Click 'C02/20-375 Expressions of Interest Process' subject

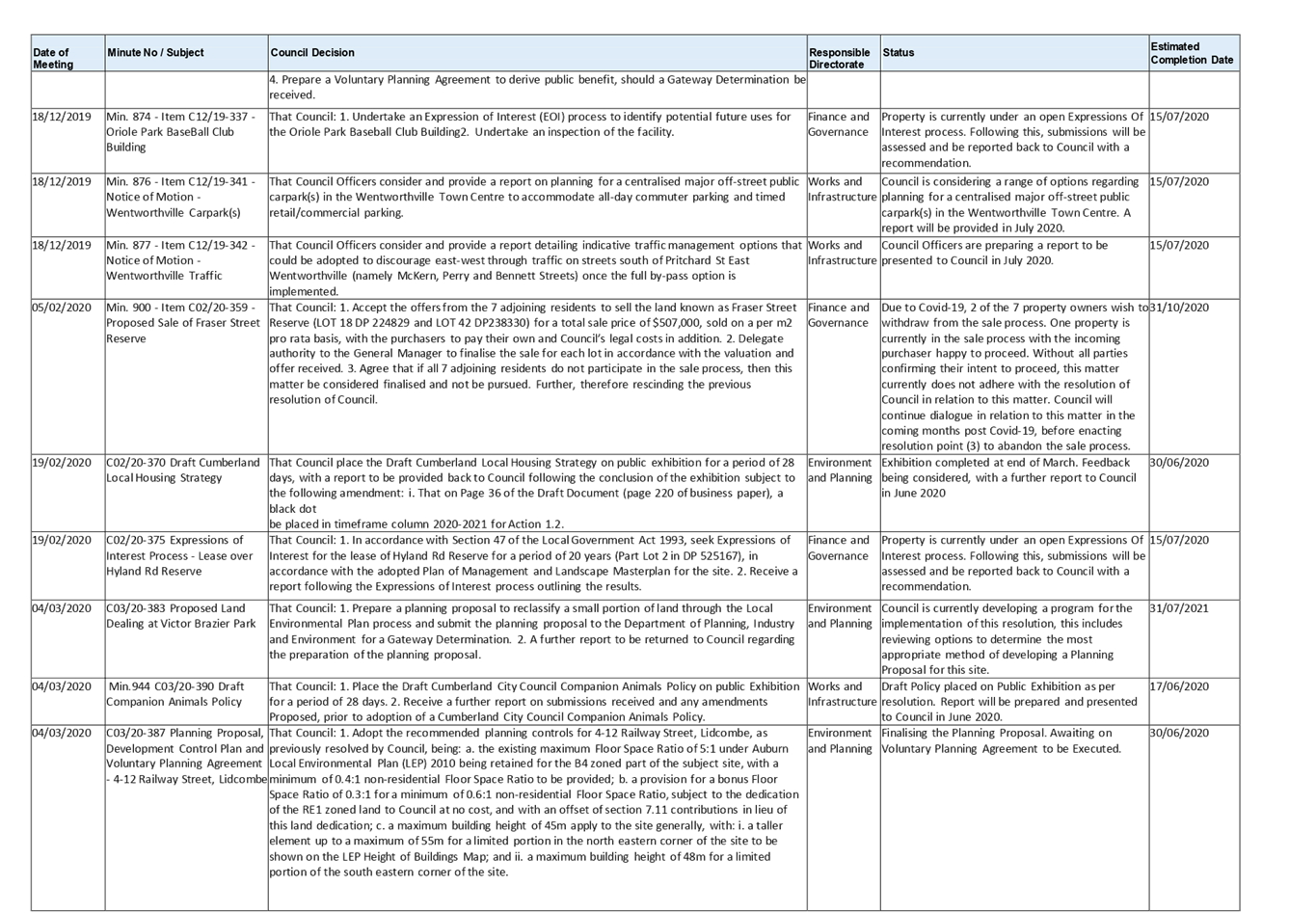point(179,556)
